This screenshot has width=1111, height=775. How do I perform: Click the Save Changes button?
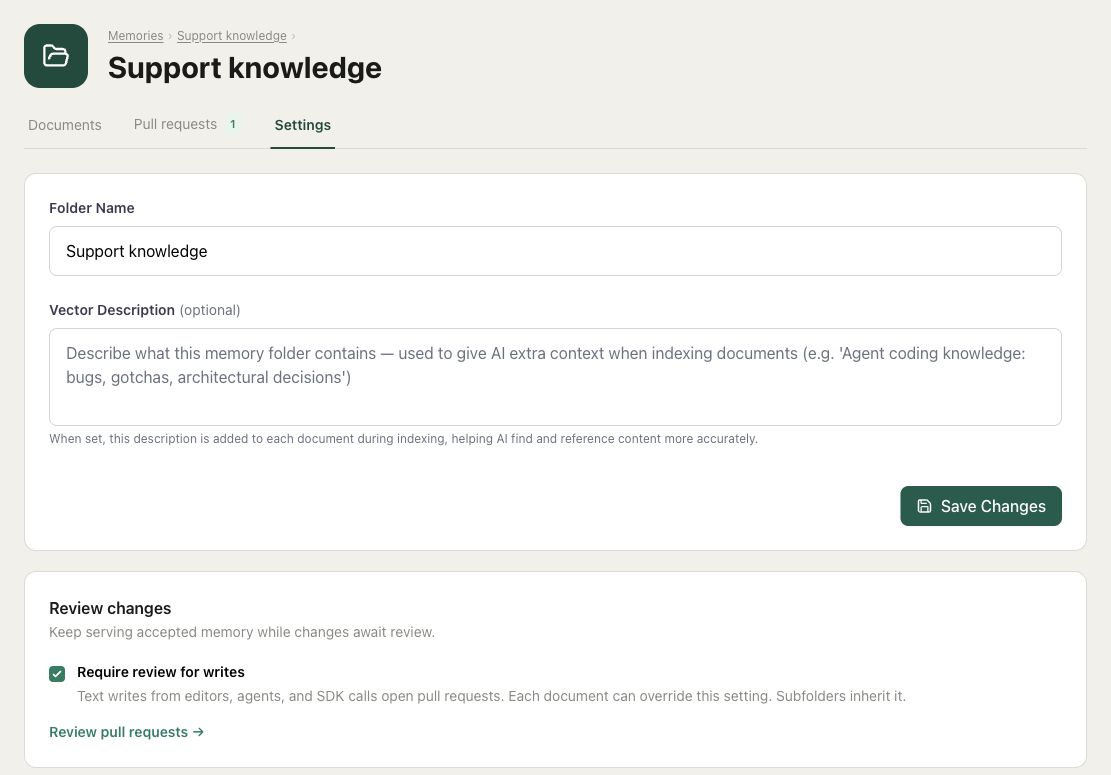tap(981, 506)
